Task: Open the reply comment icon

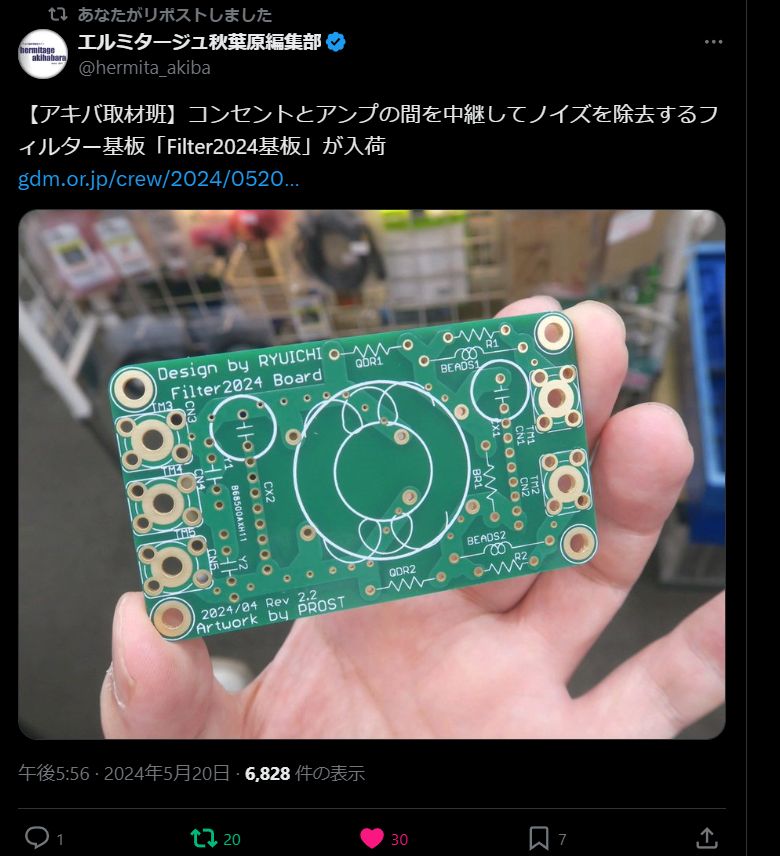Action: (37, 837)
